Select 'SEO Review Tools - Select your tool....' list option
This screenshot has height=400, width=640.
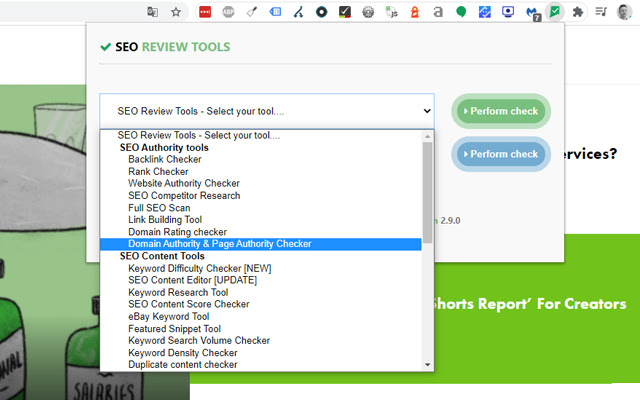(x=260, y=136)
